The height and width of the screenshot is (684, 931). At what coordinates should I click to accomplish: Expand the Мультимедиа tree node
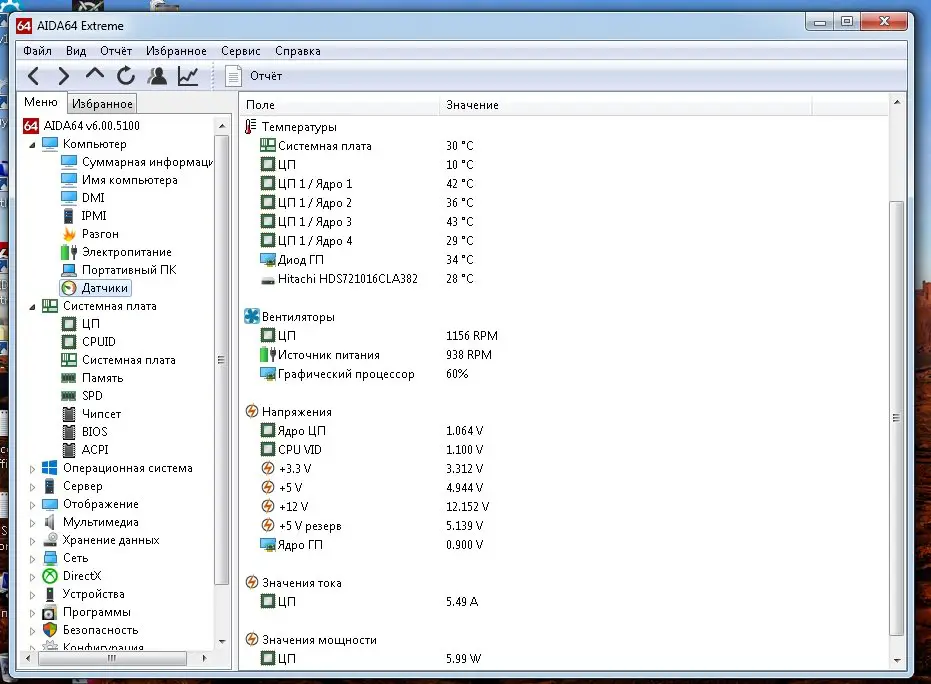pos(32,523)
